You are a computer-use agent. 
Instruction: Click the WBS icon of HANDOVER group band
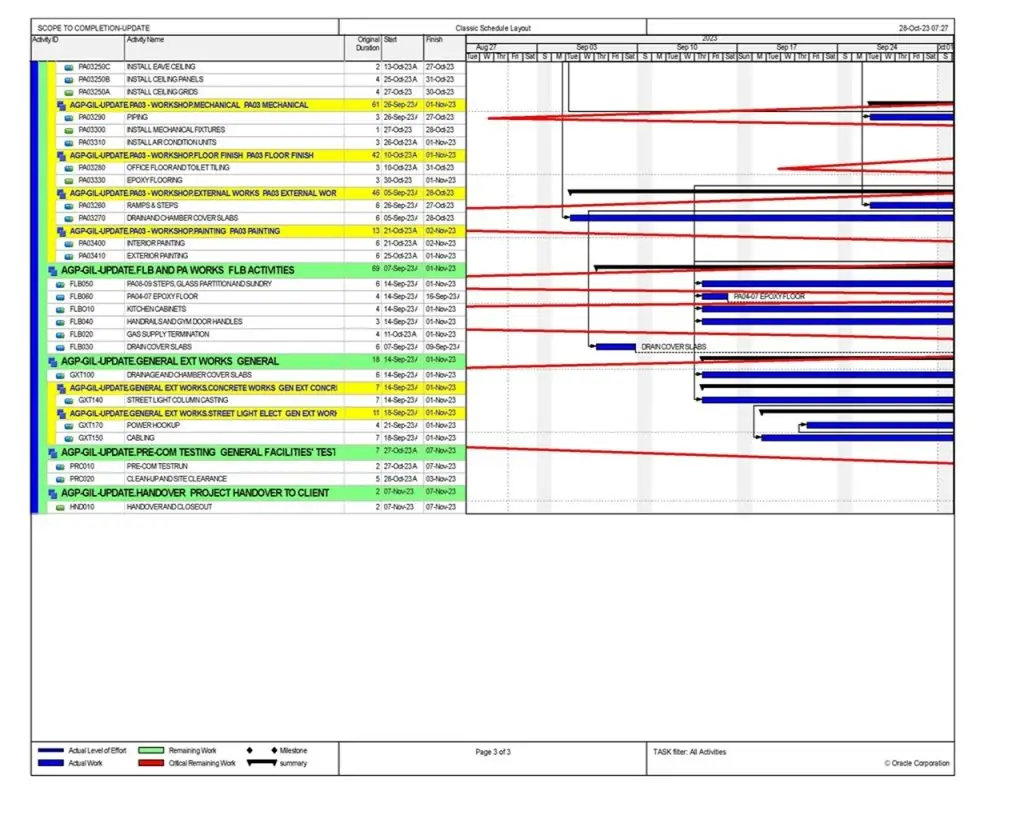click(52, 493)
